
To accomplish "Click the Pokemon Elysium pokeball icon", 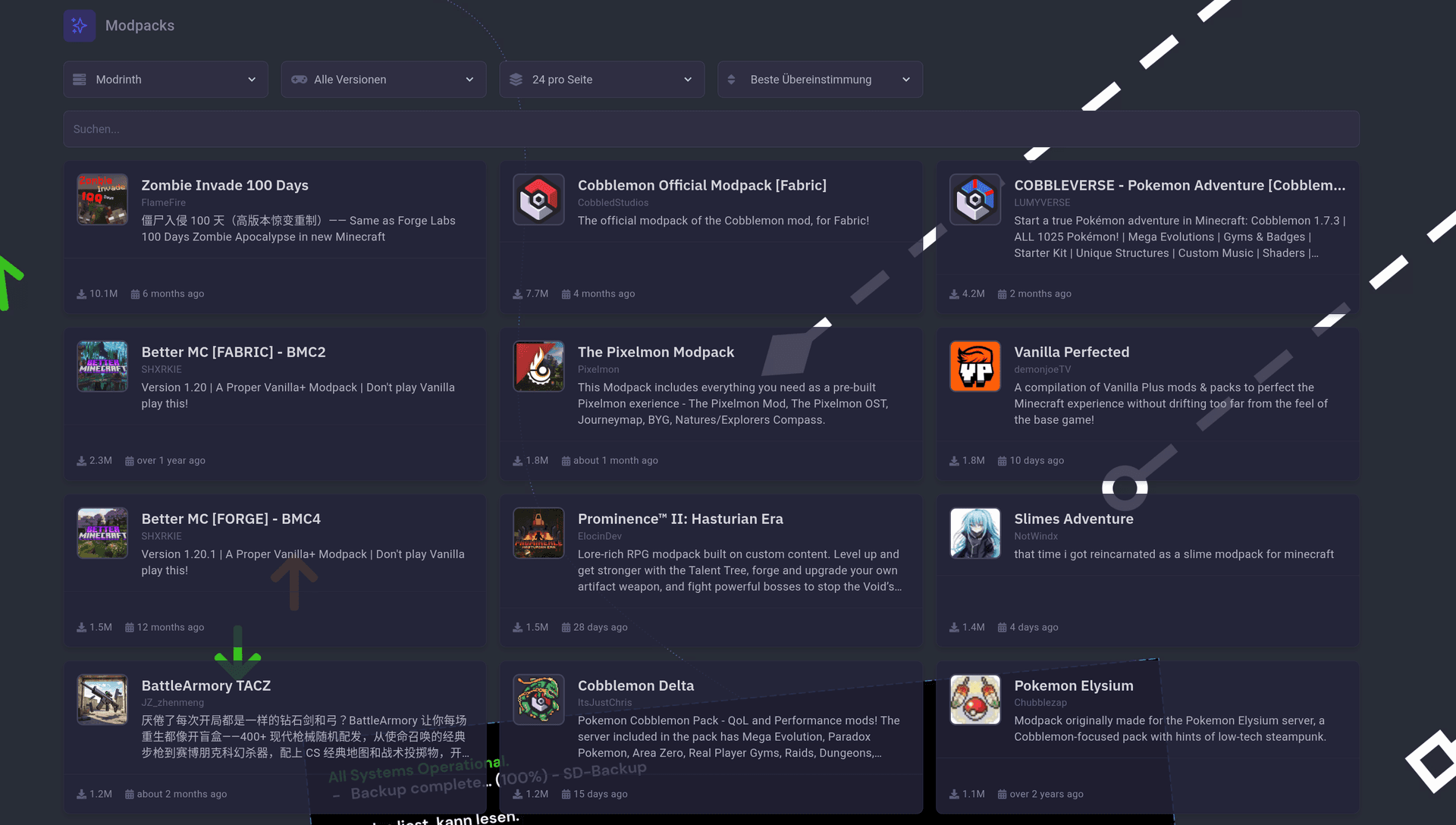I will point(975,700).
